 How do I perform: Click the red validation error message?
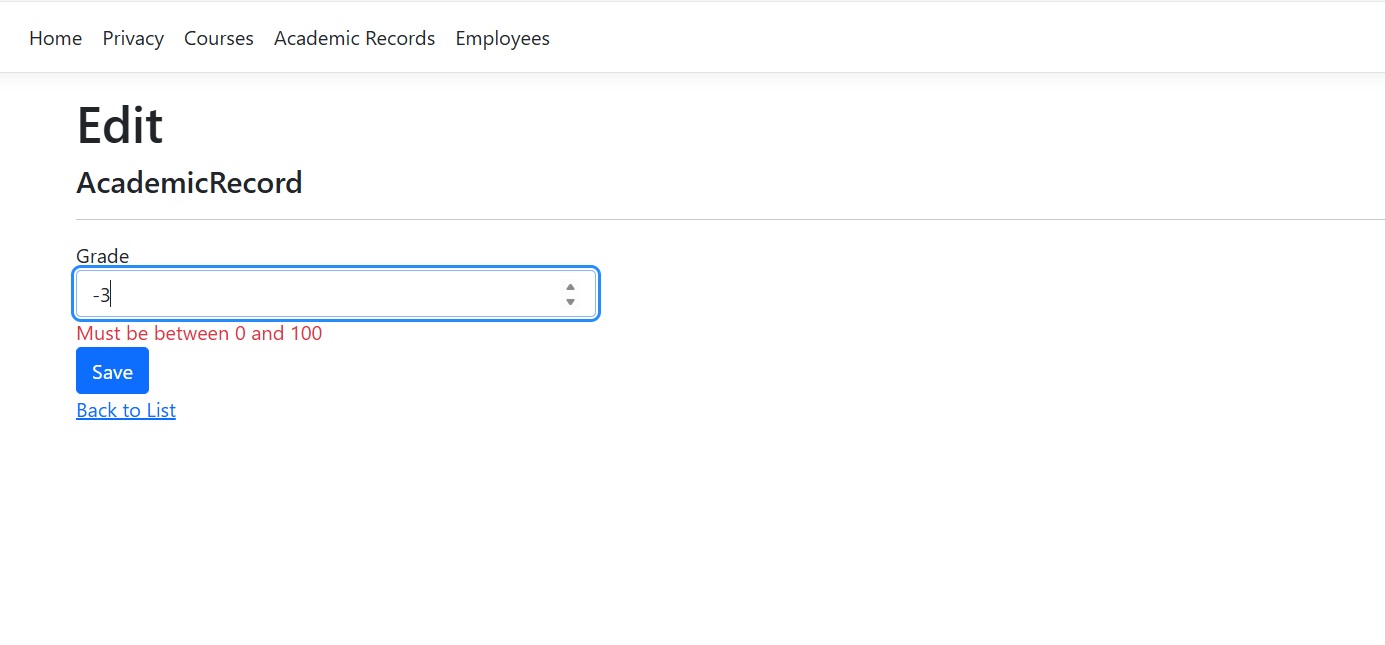coord(199,333)
